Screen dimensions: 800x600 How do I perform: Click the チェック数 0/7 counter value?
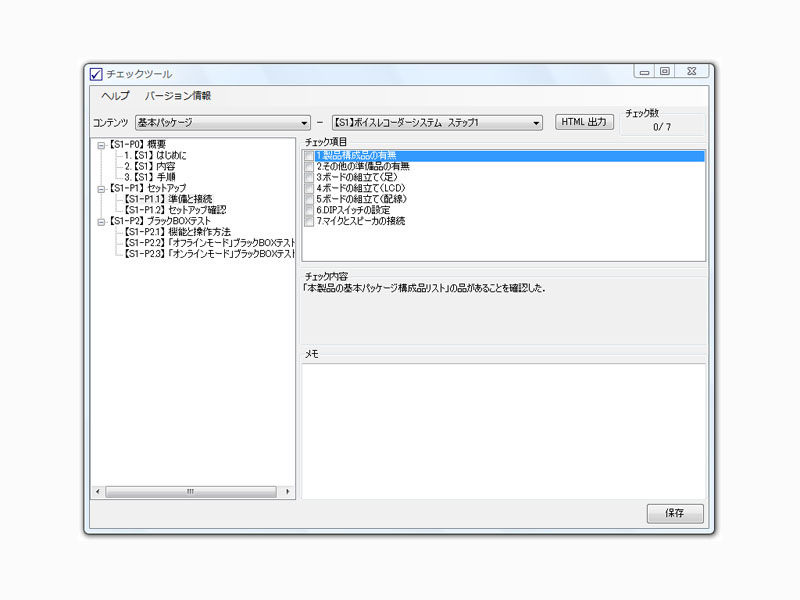point(662,127)
